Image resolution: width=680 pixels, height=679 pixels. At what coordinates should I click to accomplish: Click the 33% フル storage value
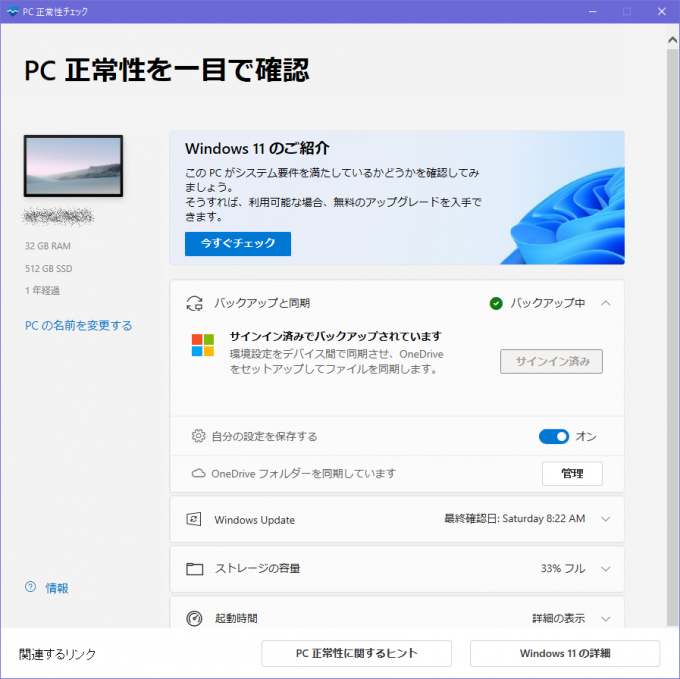coord(563,568)
